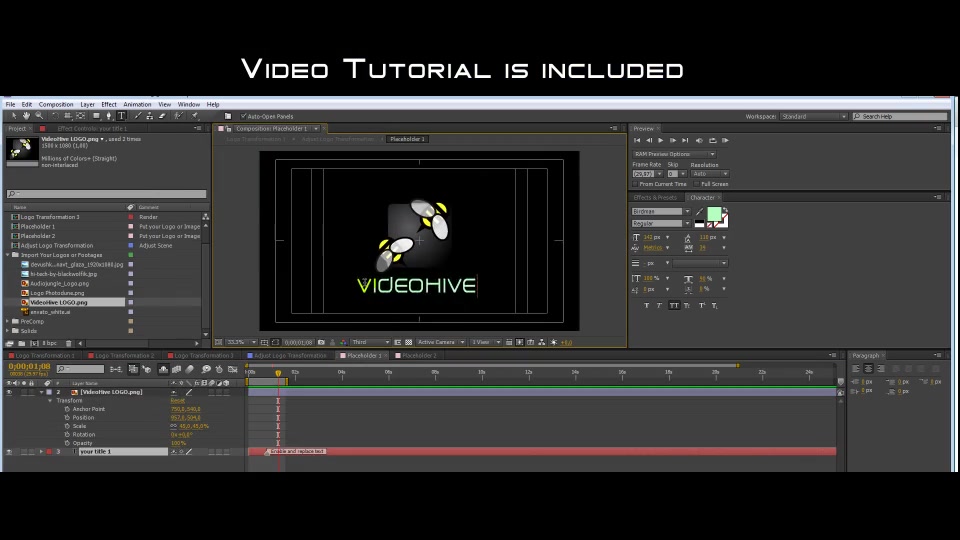Toggle Rotation stopwatch keyframing
960x540 pixels.
(67, 435)
